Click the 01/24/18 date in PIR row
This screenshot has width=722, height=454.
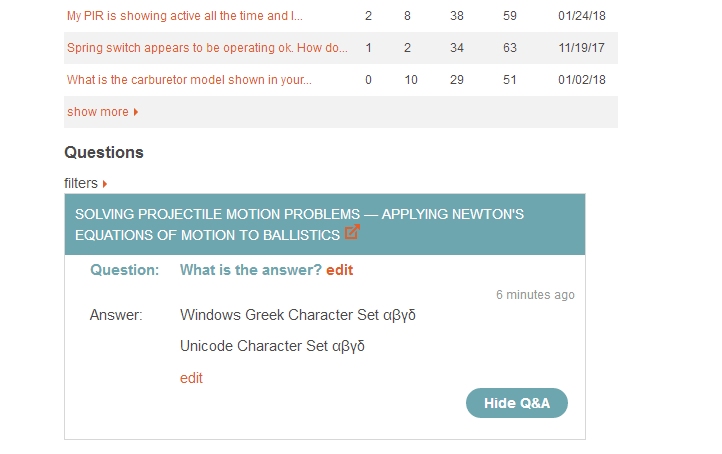click(582, 16)
